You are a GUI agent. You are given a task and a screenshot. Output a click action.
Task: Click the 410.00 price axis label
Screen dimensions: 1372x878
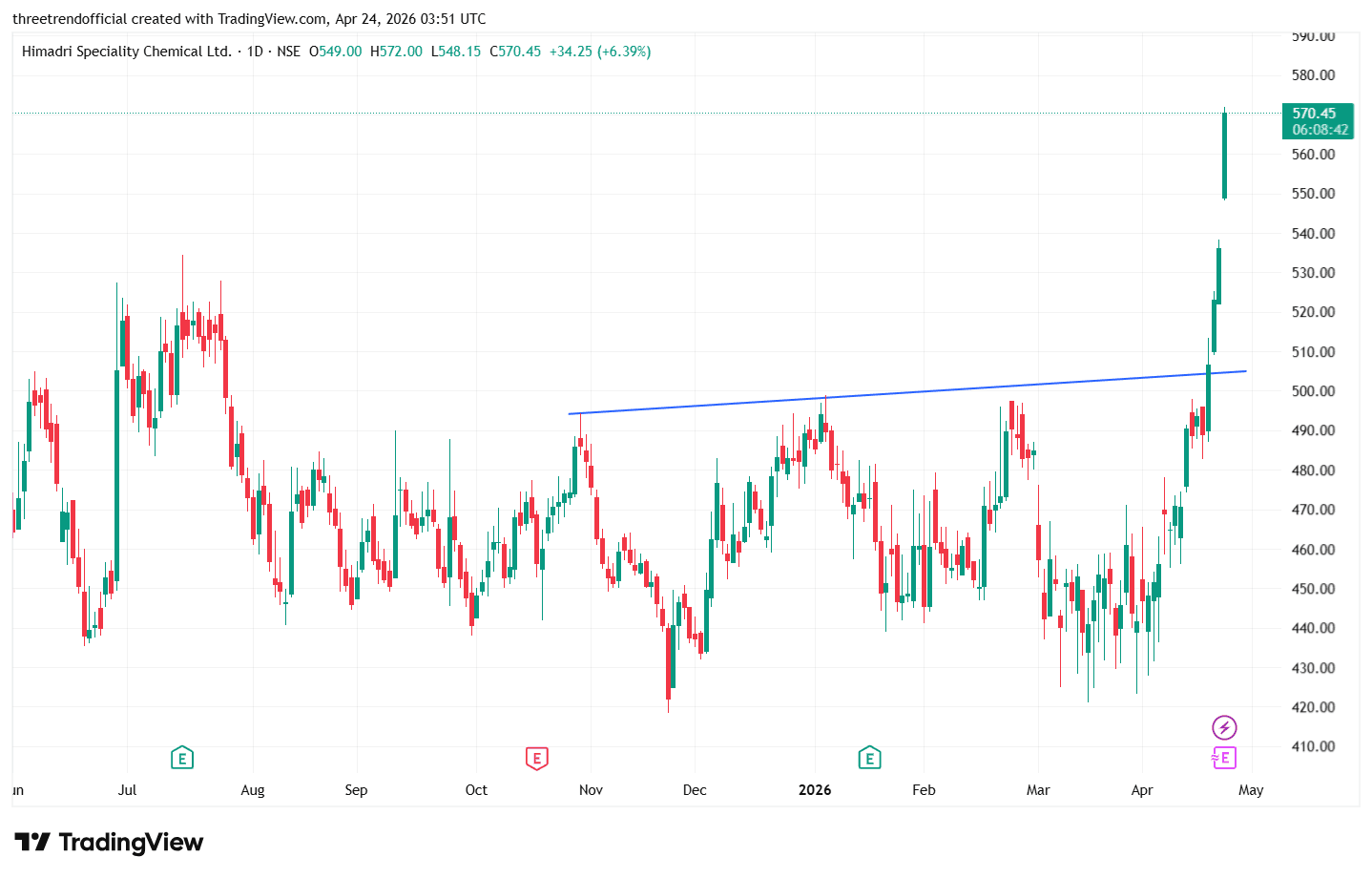point(1313,746)
